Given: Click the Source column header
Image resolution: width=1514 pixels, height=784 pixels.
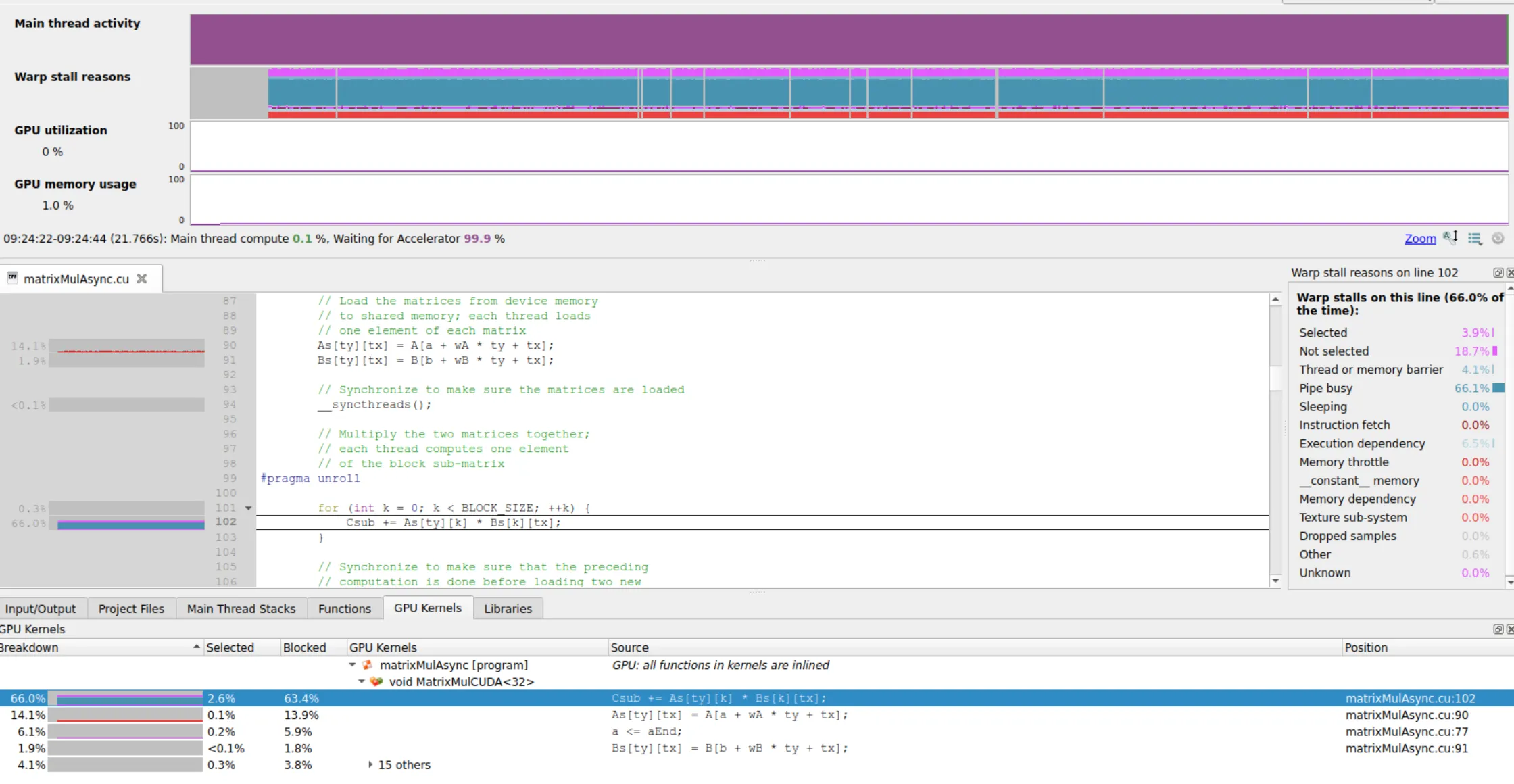Looking at the screenshot, I should pos(974,647).
